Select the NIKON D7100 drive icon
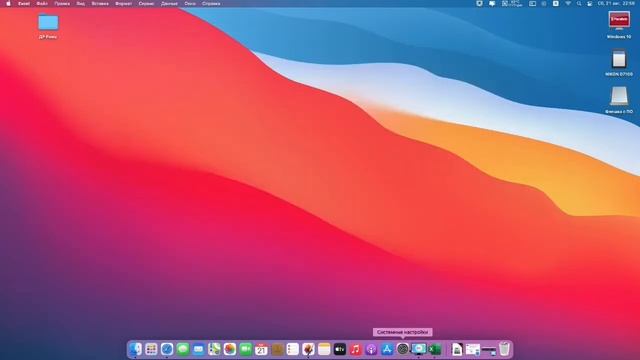Viewport: 640px width, 360px height. point(619,62)
